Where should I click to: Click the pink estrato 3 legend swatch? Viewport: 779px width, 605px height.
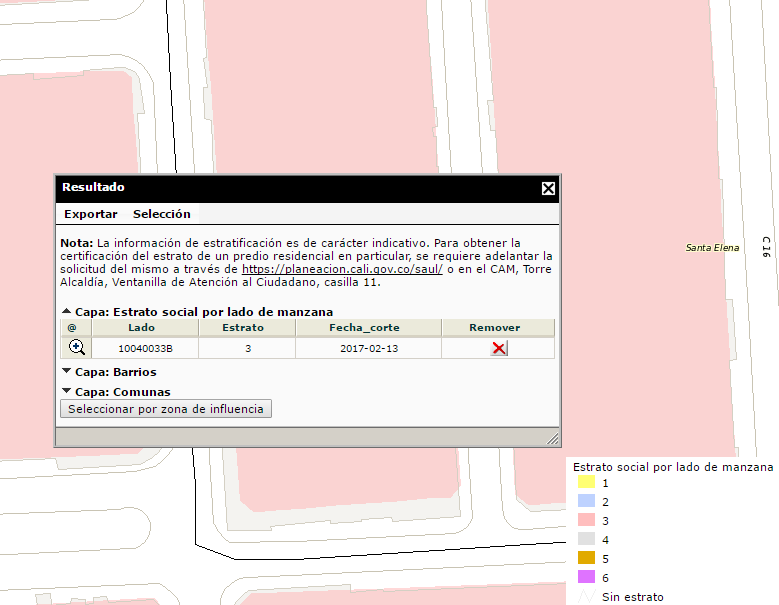tap(586, 521)
